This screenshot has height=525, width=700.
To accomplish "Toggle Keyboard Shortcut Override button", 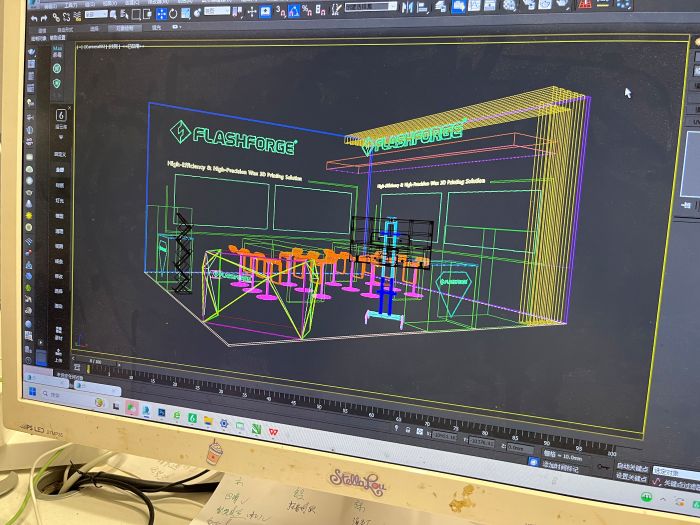I will click(265, 12).
